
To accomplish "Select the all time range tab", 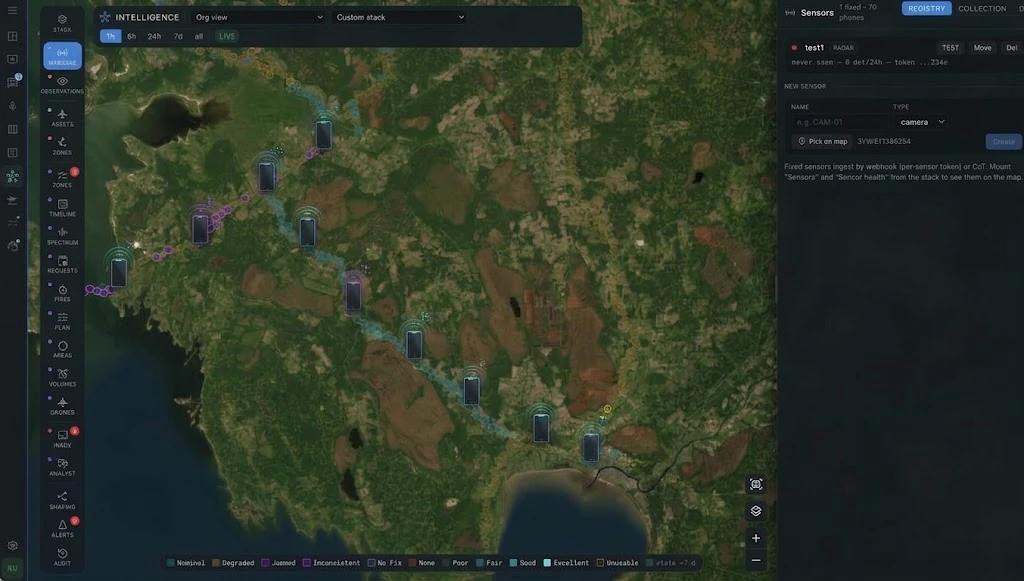I will (199, 37).
